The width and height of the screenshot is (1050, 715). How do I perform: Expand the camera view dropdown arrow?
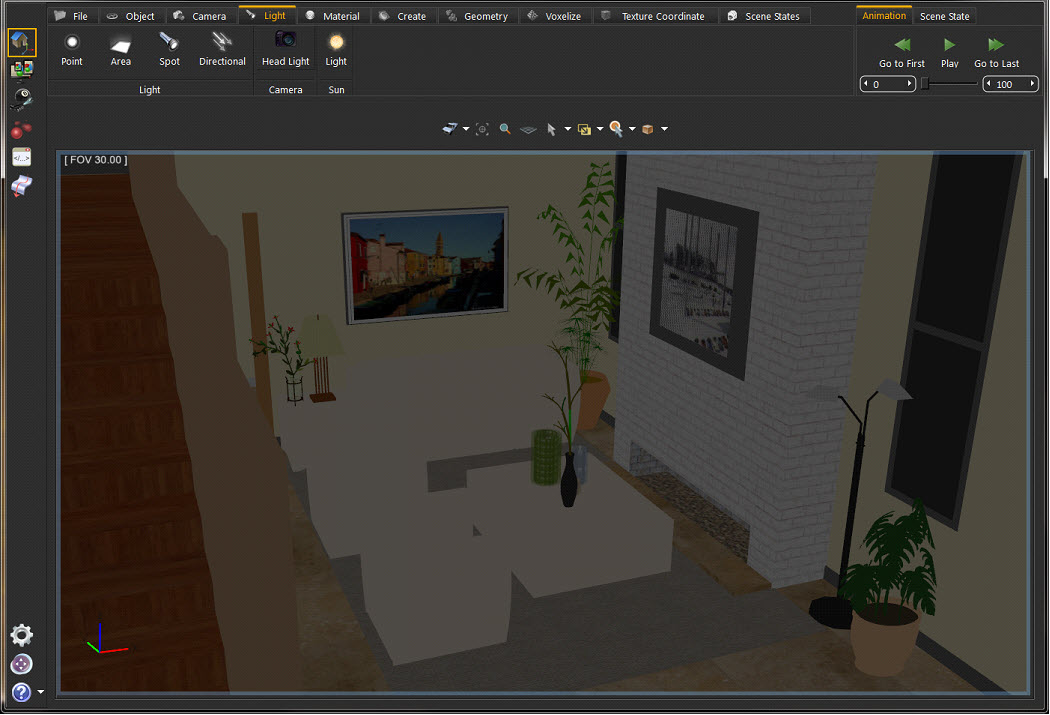[x=466, y=129]
